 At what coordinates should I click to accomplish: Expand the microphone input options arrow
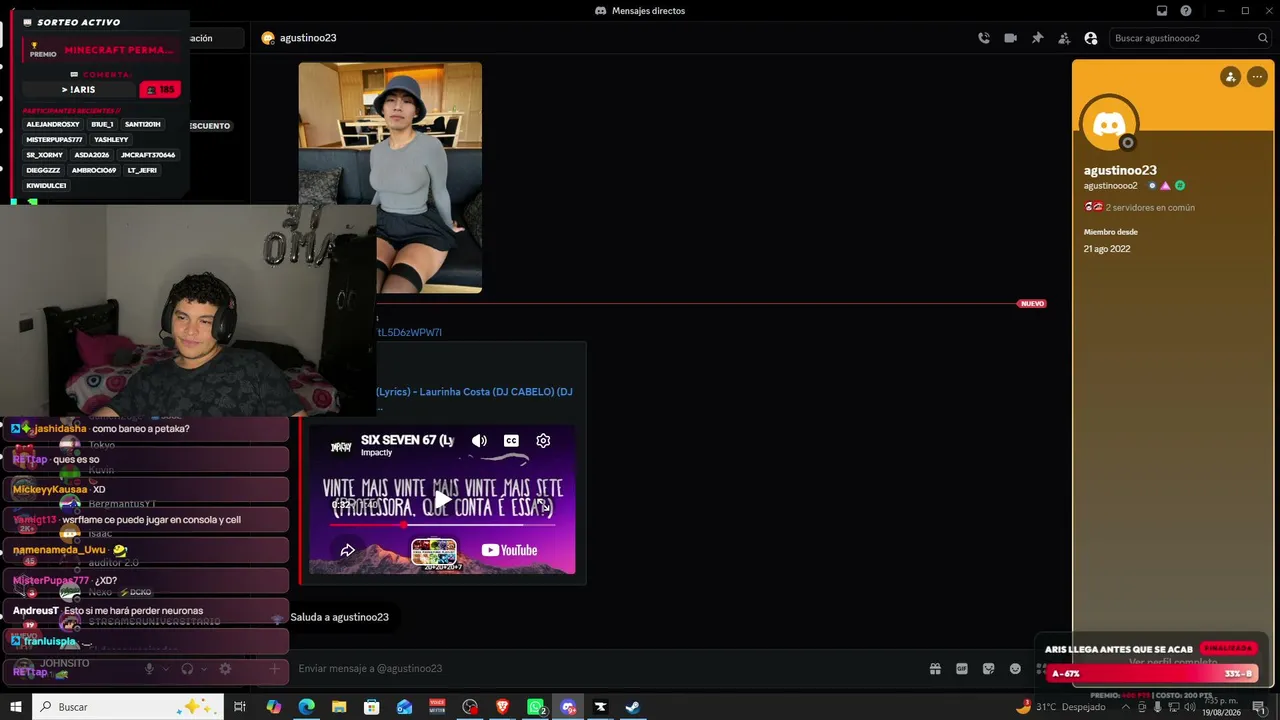(x=165, y=669)
